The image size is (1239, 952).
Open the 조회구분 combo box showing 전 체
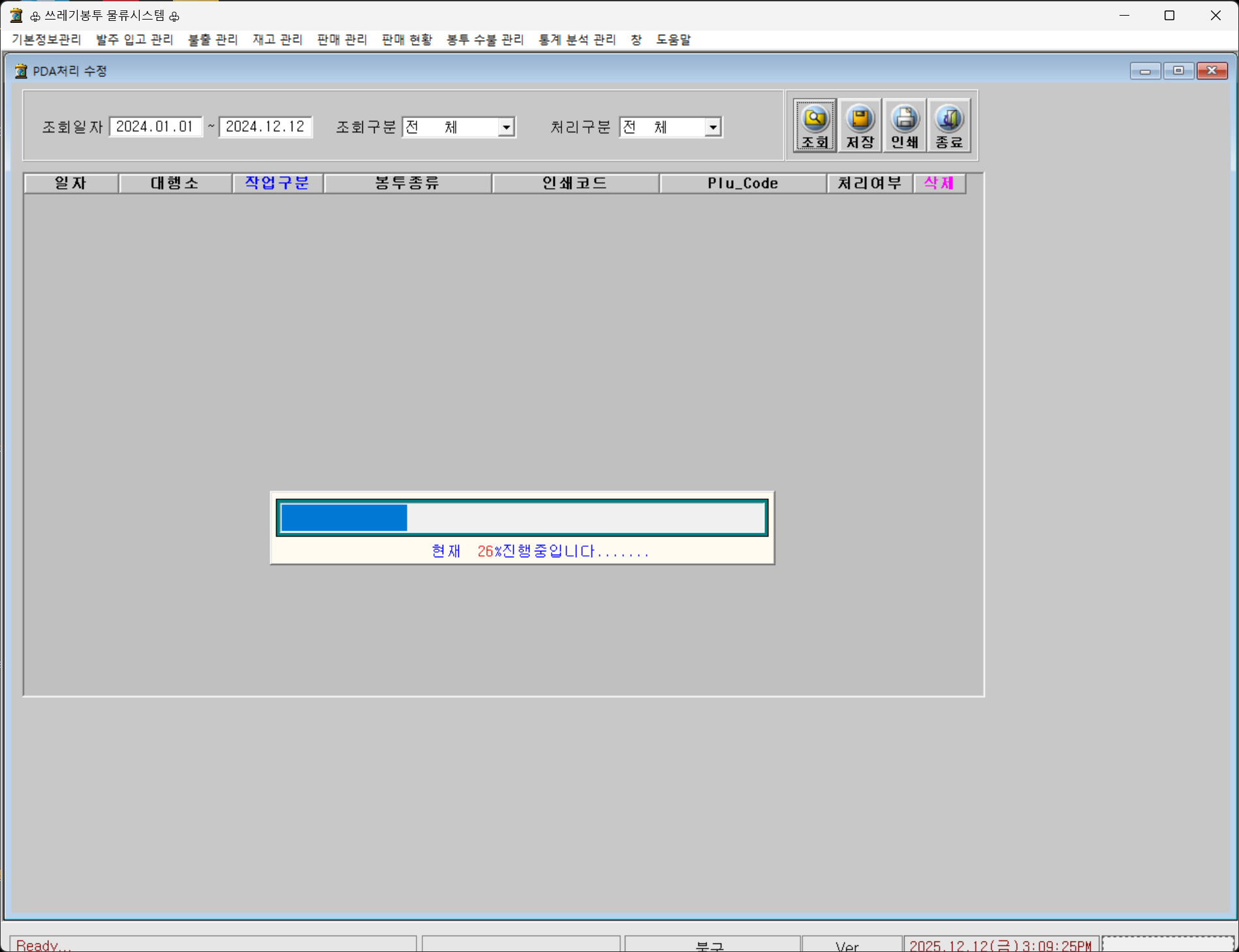click(x=459, y=127)
